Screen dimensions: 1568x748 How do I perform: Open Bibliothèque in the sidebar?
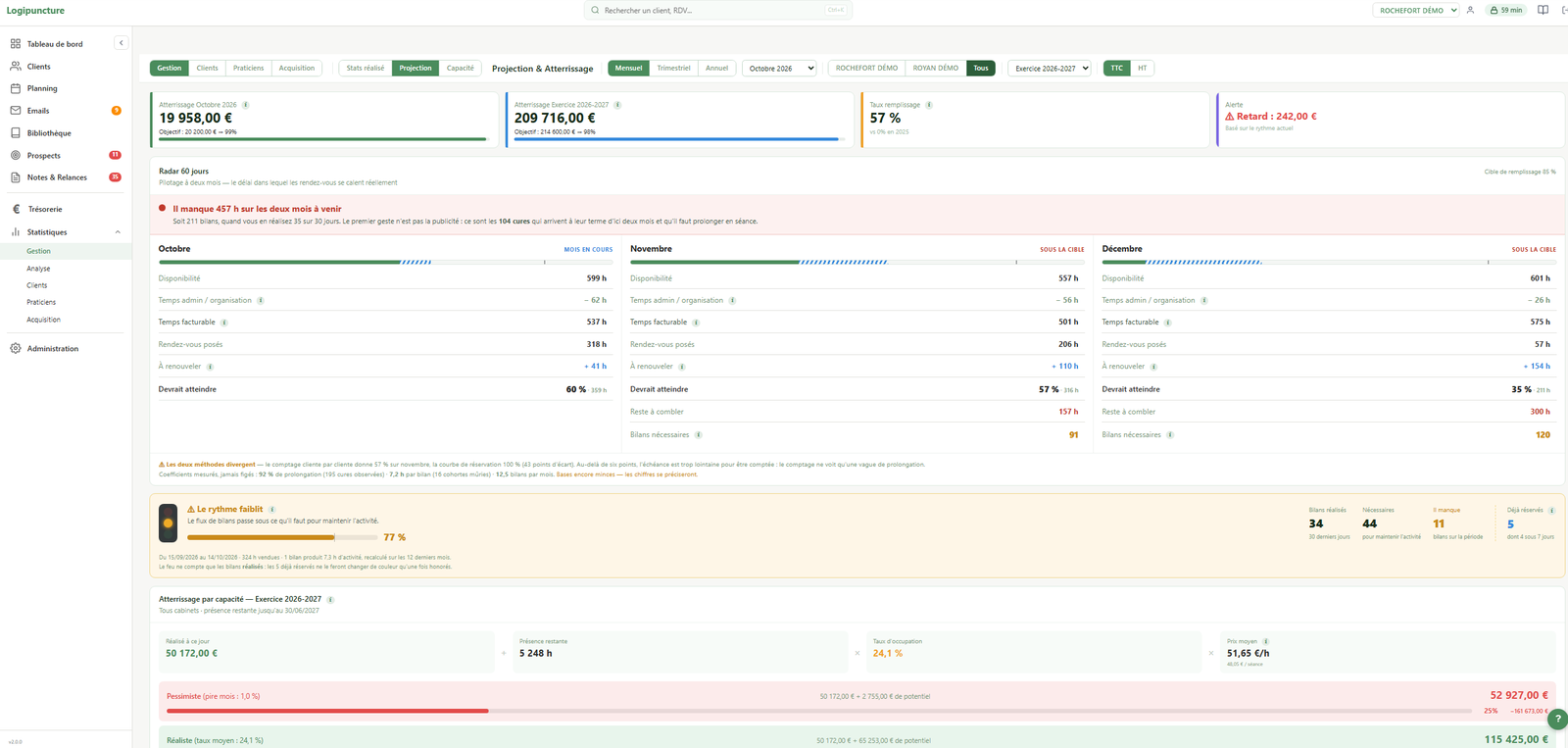tap(49, 133)
